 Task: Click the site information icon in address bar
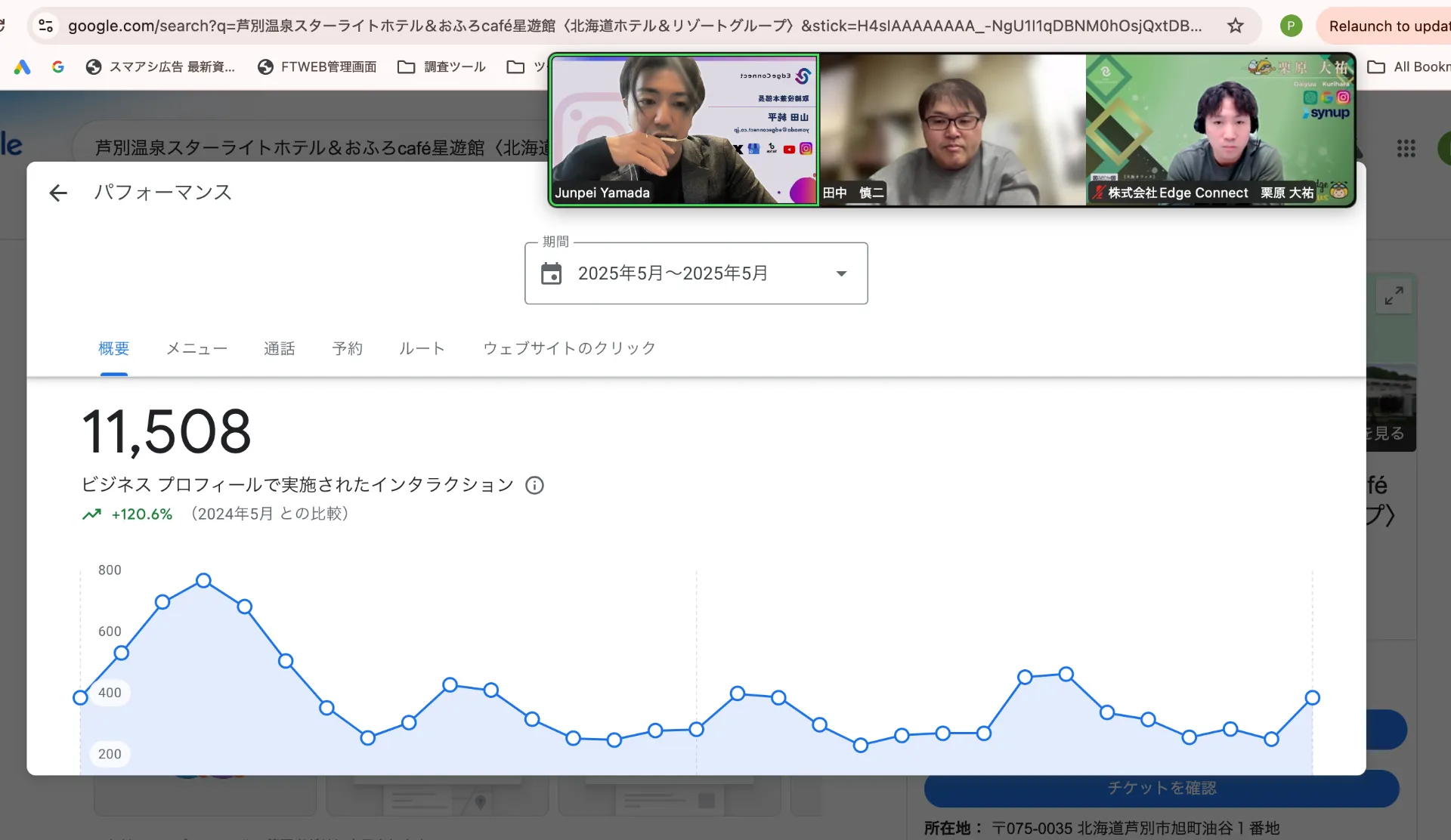point(45,26)
